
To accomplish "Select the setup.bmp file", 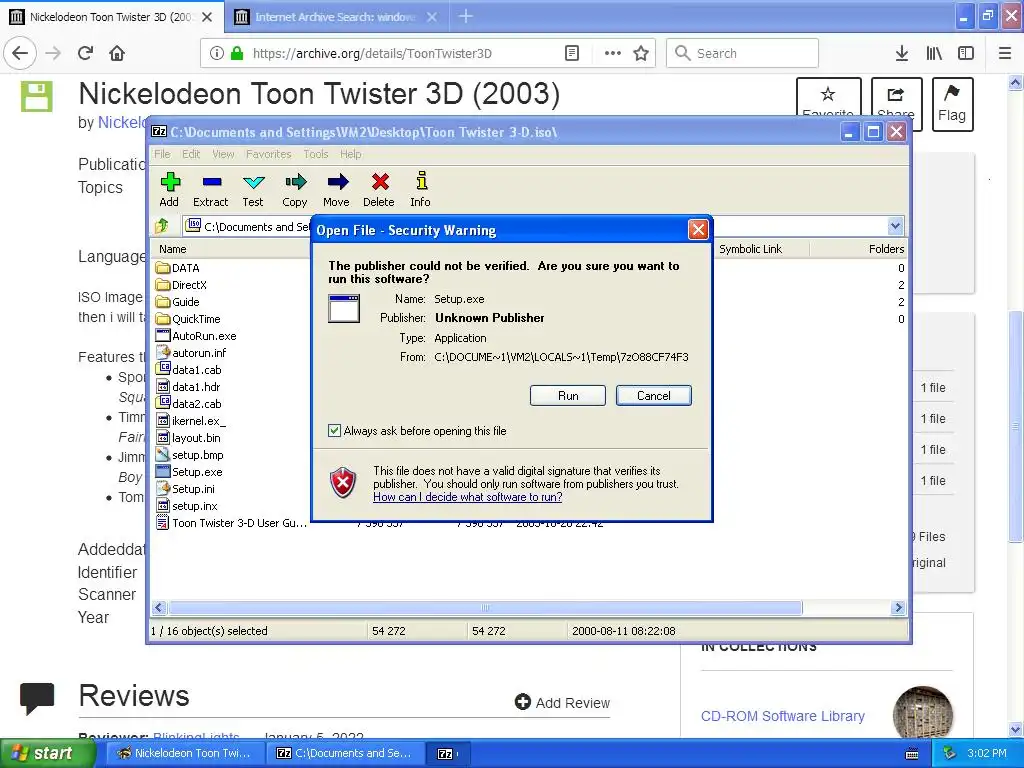I will (x=189, y=455).
